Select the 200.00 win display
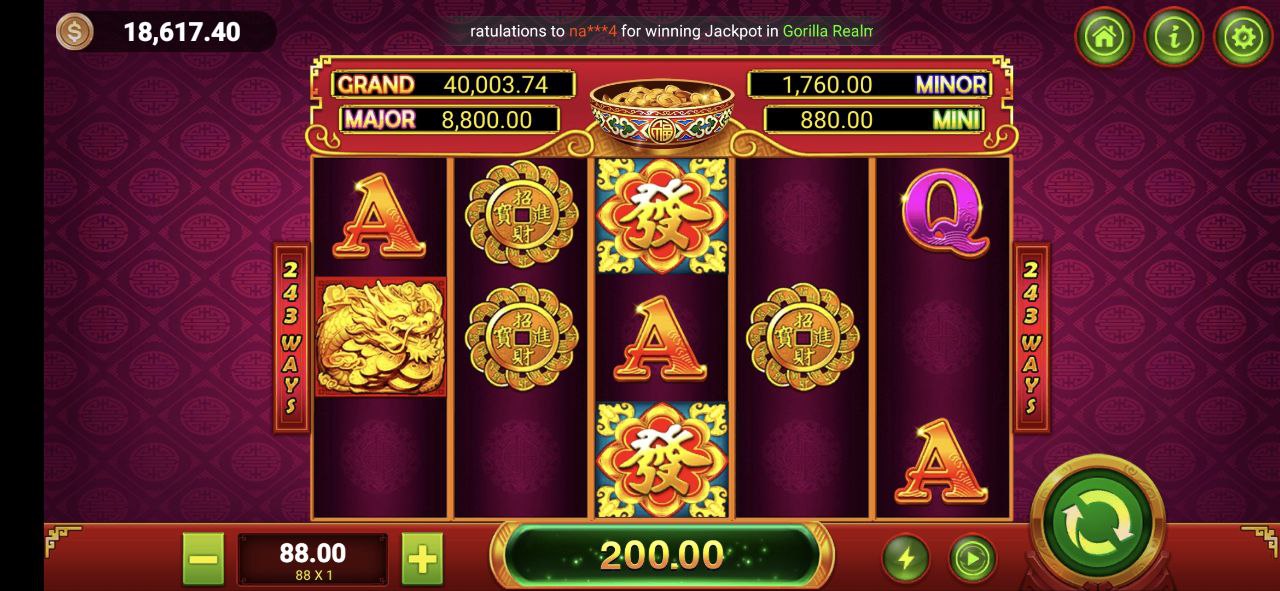Viewport: 1280px width, 591px height. pos(662,555)
